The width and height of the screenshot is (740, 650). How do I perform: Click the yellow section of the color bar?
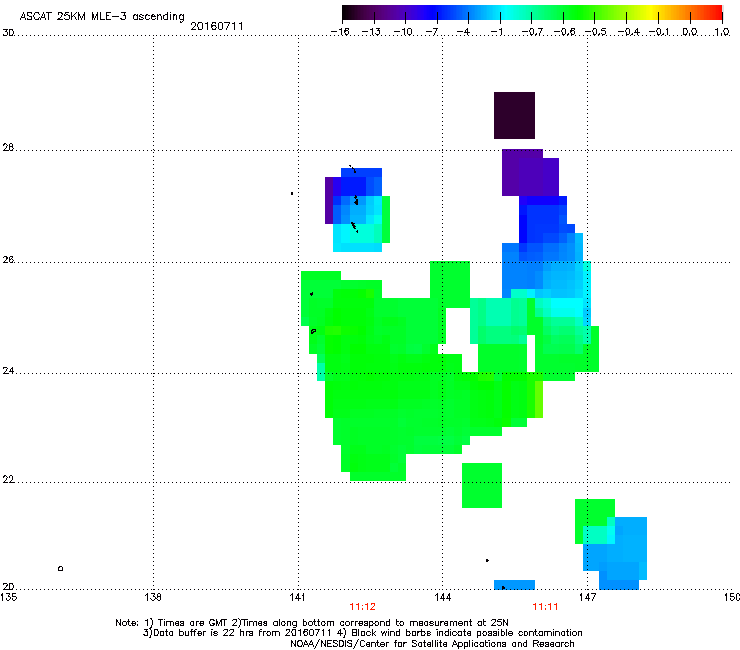click(649, 13)
